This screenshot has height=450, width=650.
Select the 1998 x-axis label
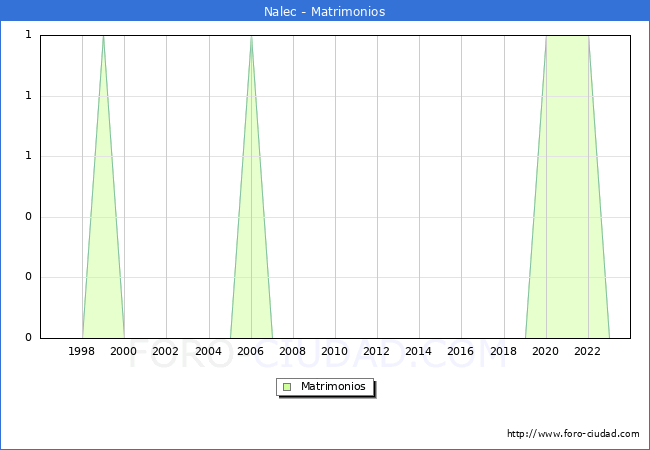coord(82,352)
